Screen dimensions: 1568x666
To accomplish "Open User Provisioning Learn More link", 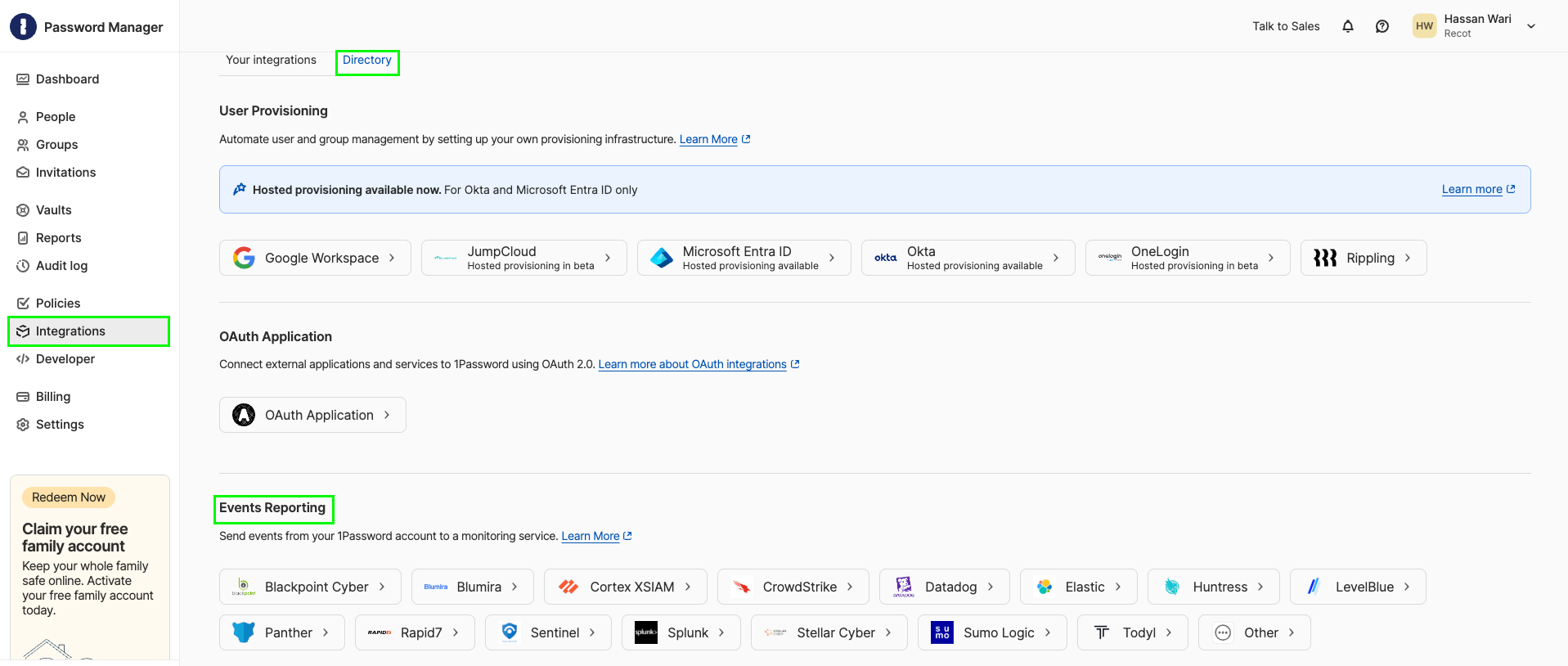I will coord(714,139).
